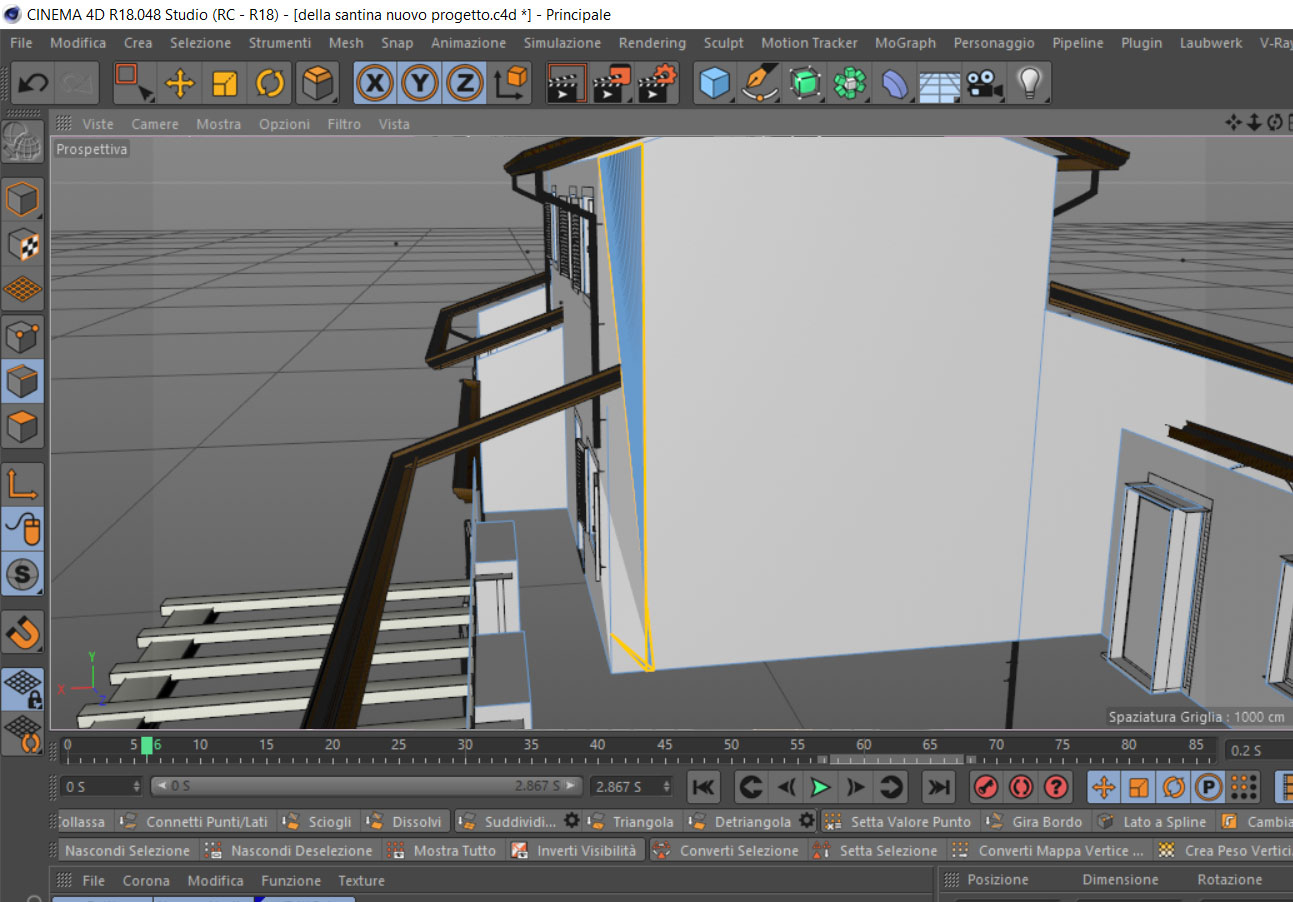Select the Spline Pen tool
Image resolution: width=1293 pixels, height=902 pixels.
(x=760, y=83)
